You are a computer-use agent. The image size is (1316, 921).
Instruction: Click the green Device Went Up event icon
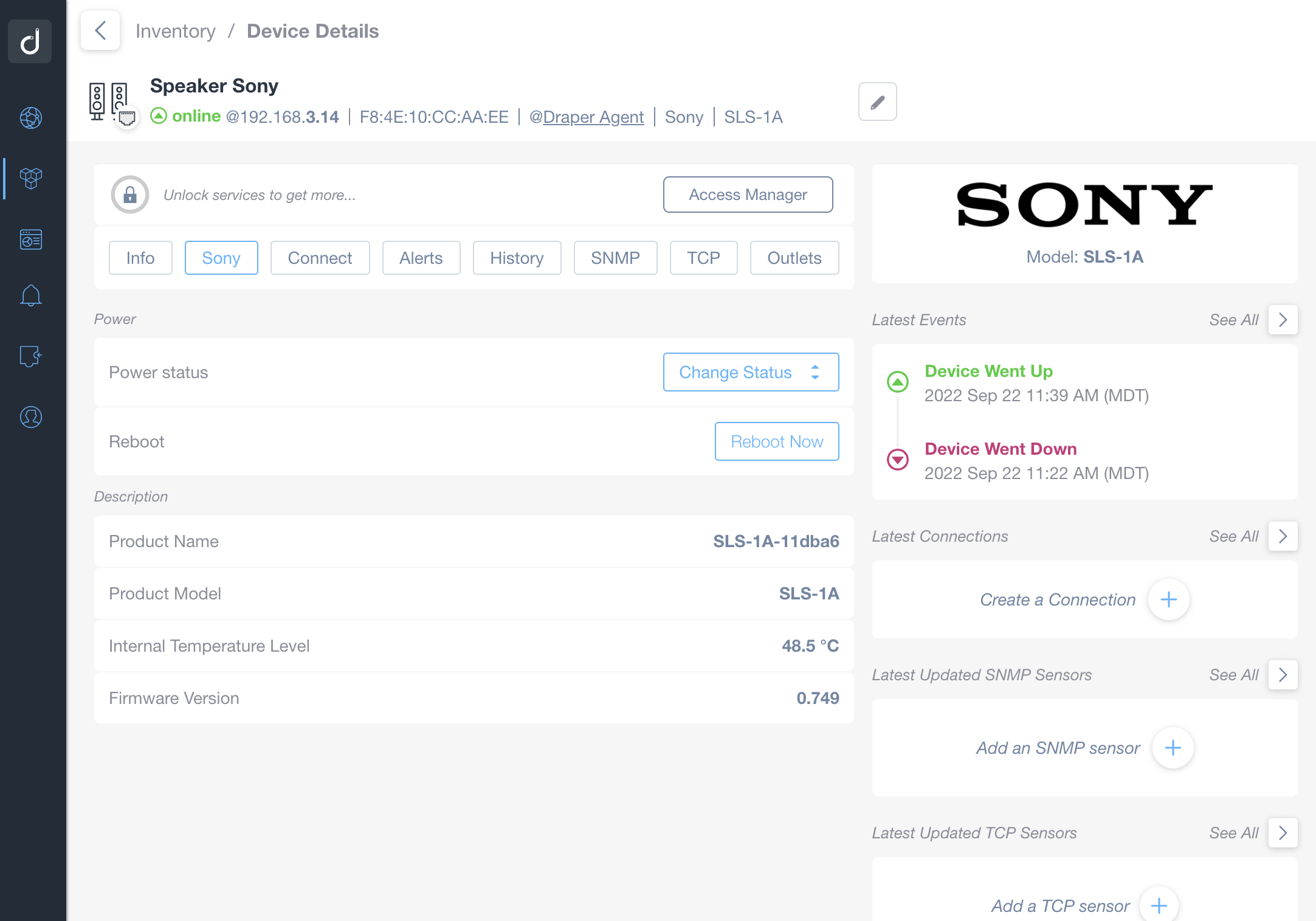[x=898, y=382]
